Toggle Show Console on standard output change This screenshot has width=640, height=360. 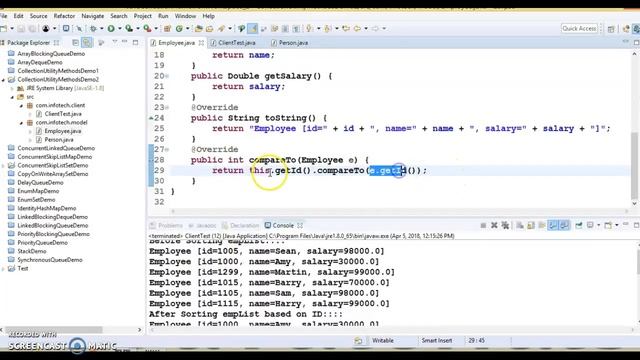pyautogui.click(x=553, y=225)
